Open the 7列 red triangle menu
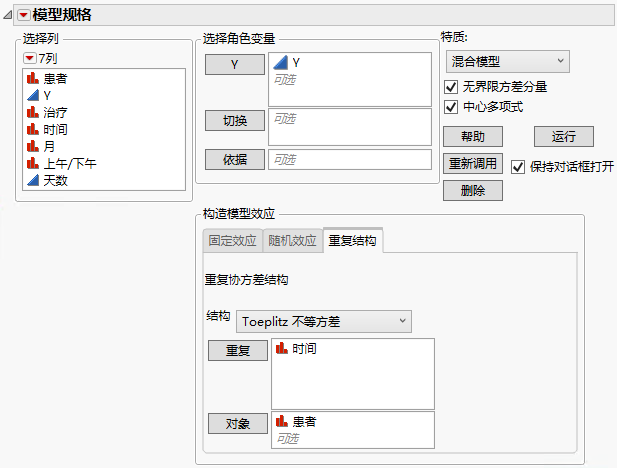The height and width of the screenshot is (468, 617). click(28, 59)
